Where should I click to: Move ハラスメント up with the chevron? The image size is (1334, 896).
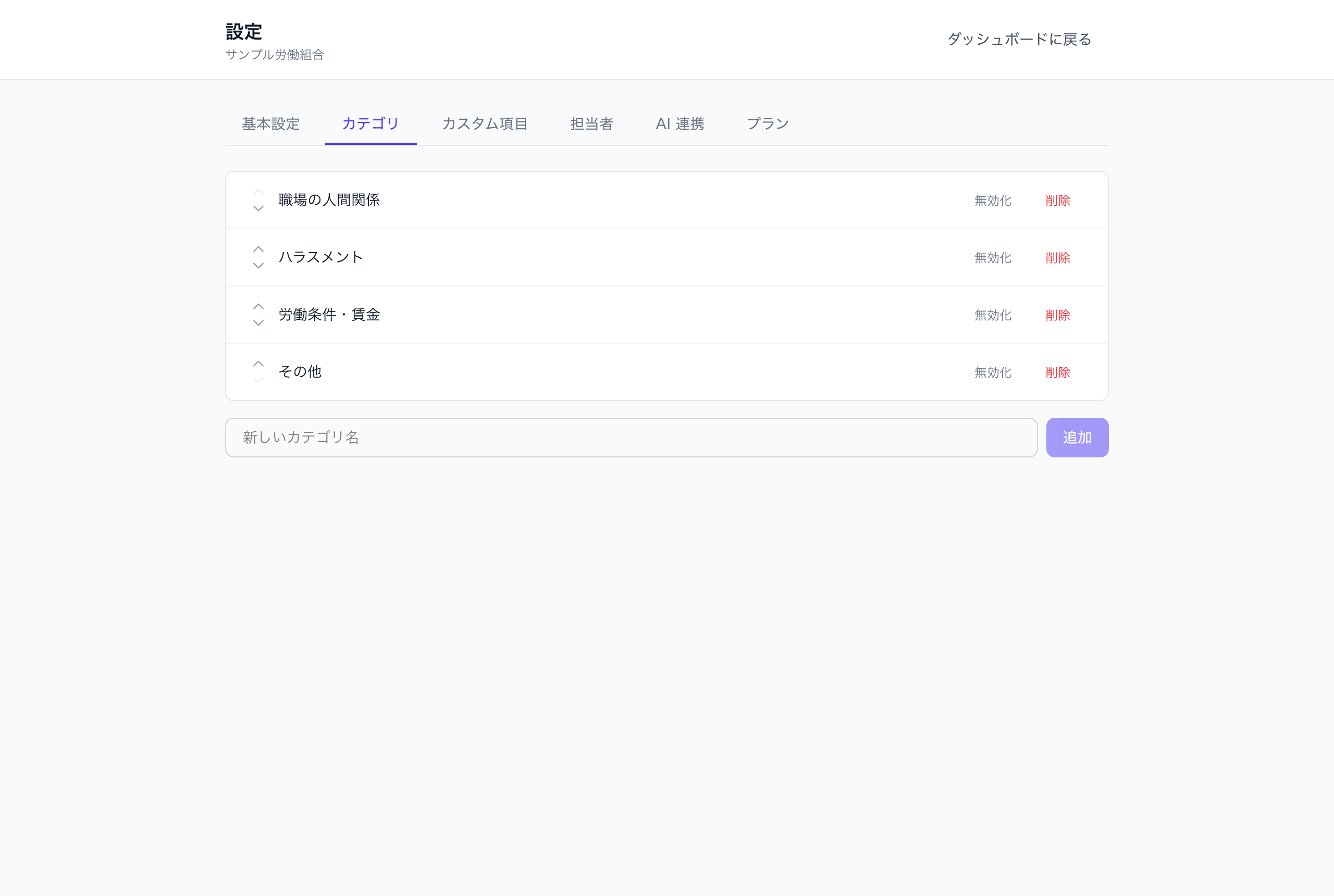point(258,249)
